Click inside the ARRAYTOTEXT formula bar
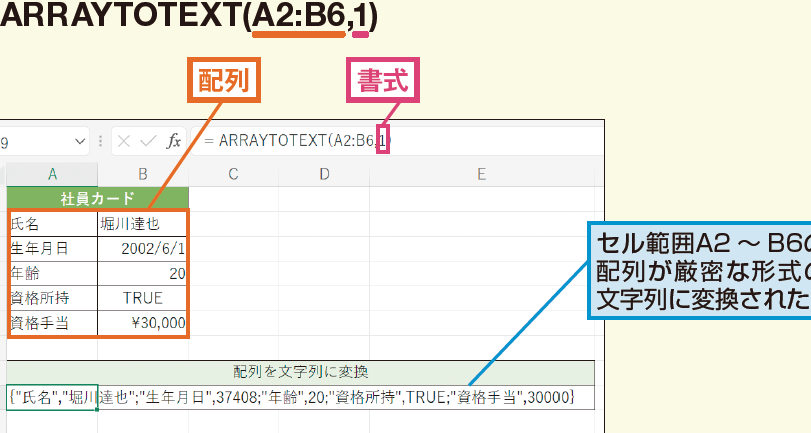Image resolution: width=811 pixels, height=433 pixels. click(397, 141)
